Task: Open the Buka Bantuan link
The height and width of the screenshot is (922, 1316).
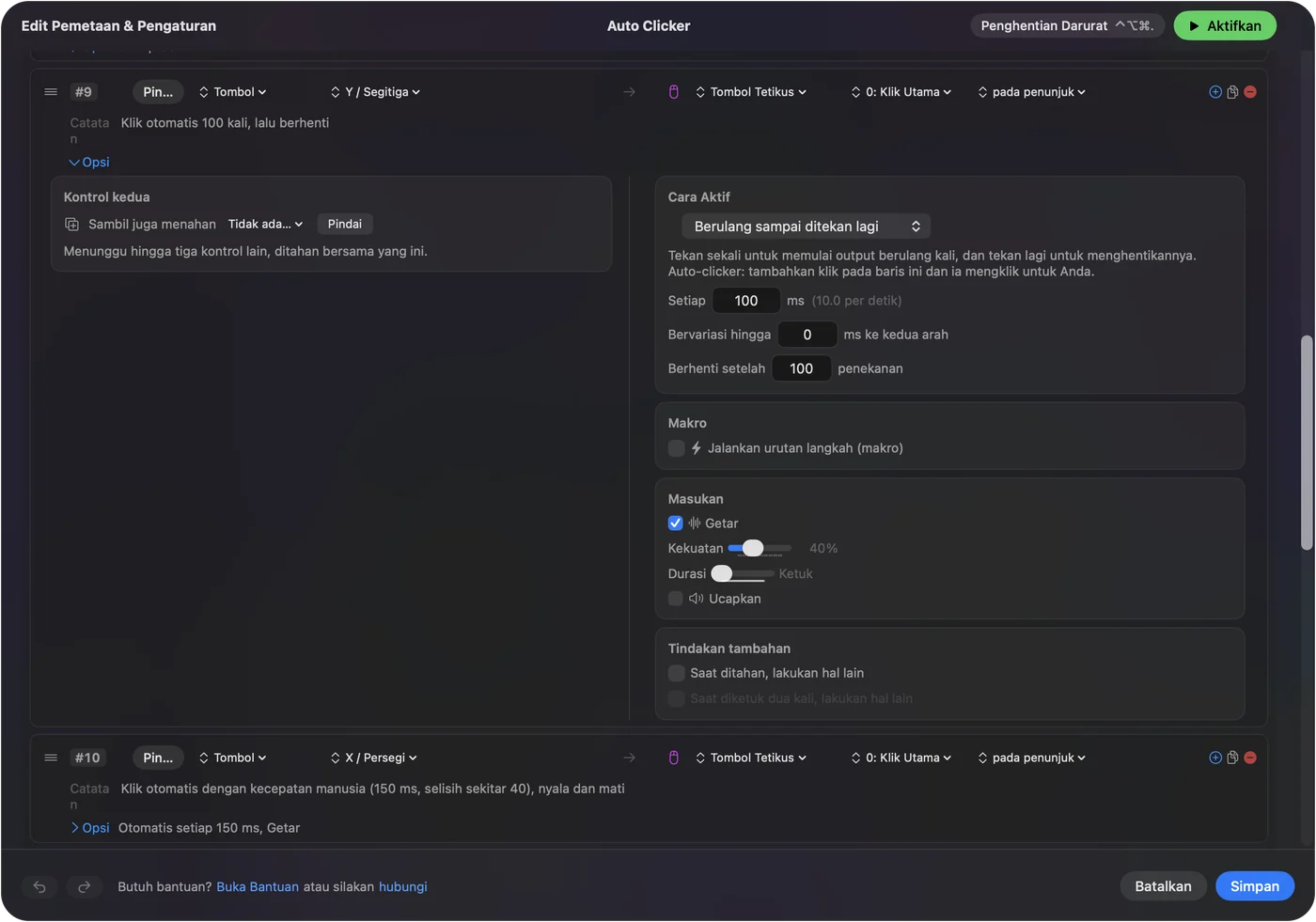Action: point(258,887)
